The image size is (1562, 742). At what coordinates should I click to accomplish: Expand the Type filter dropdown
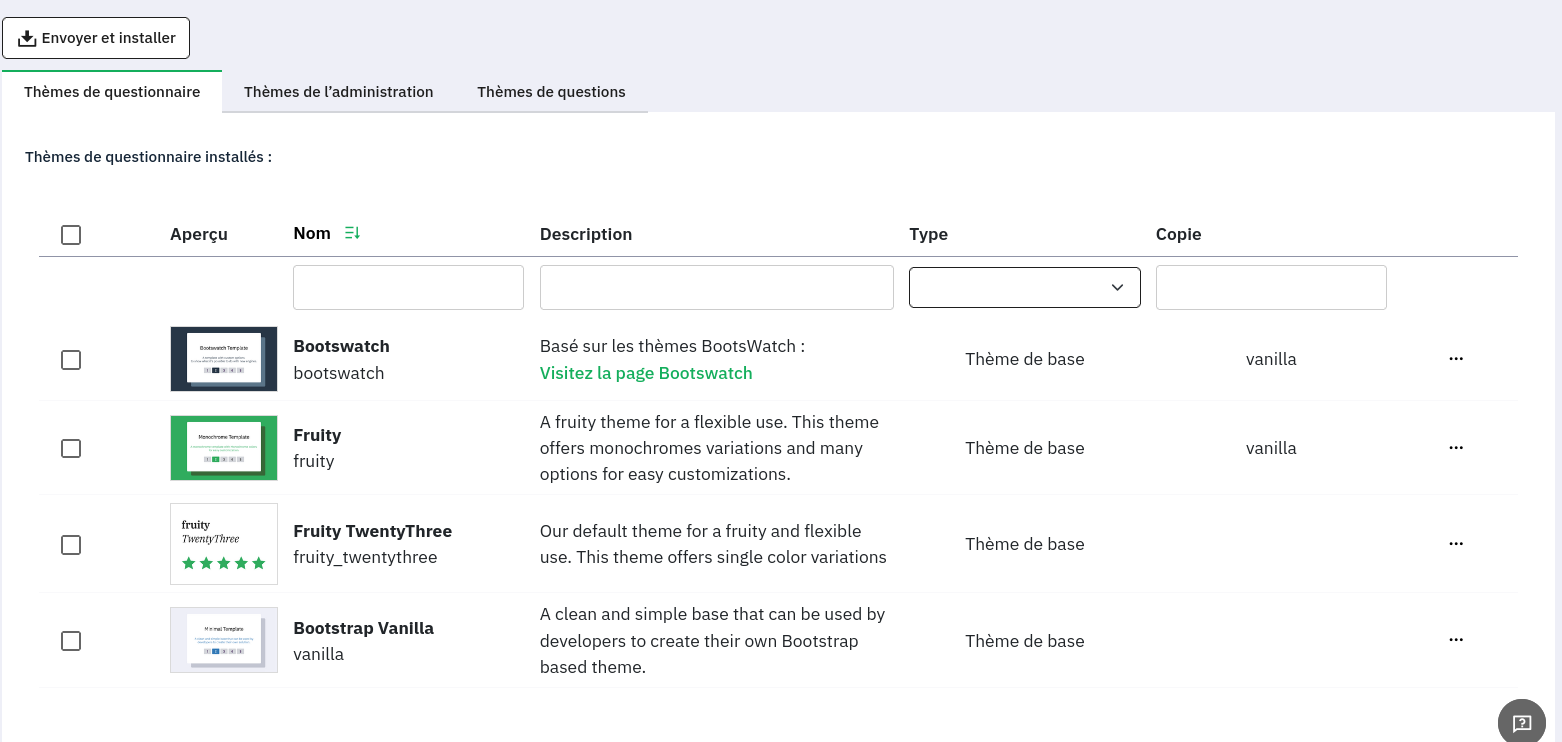(x=1024, y=288)
